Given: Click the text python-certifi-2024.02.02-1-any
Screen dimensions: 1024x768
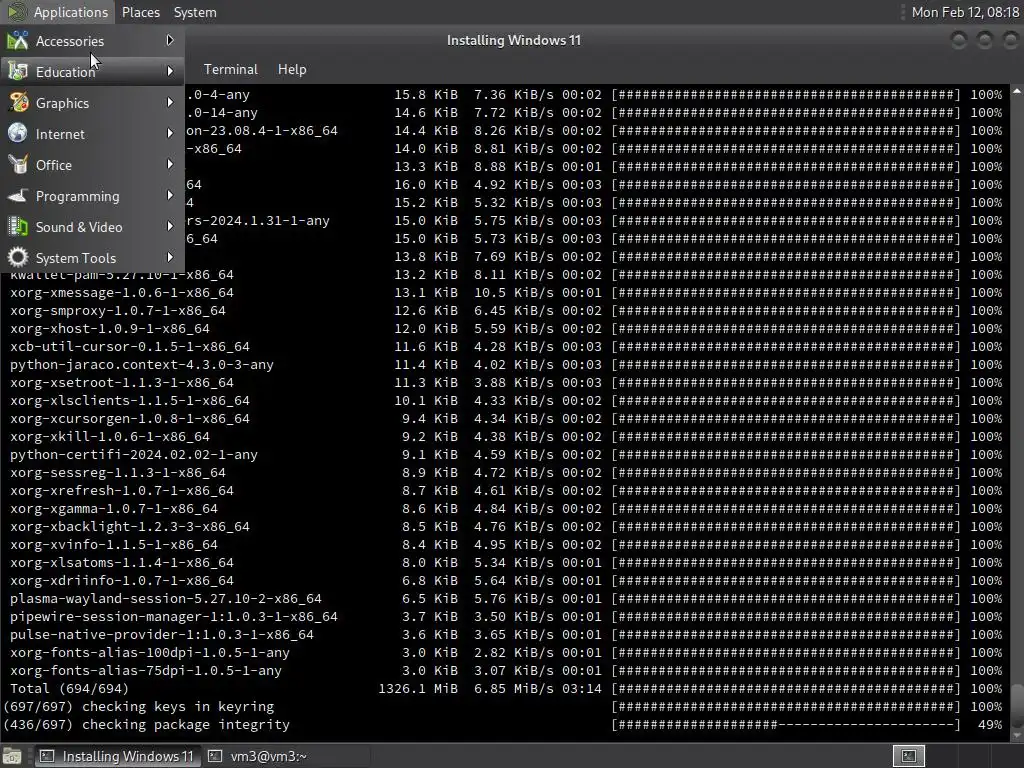Looking at the screenshot, I should (133, 455).
